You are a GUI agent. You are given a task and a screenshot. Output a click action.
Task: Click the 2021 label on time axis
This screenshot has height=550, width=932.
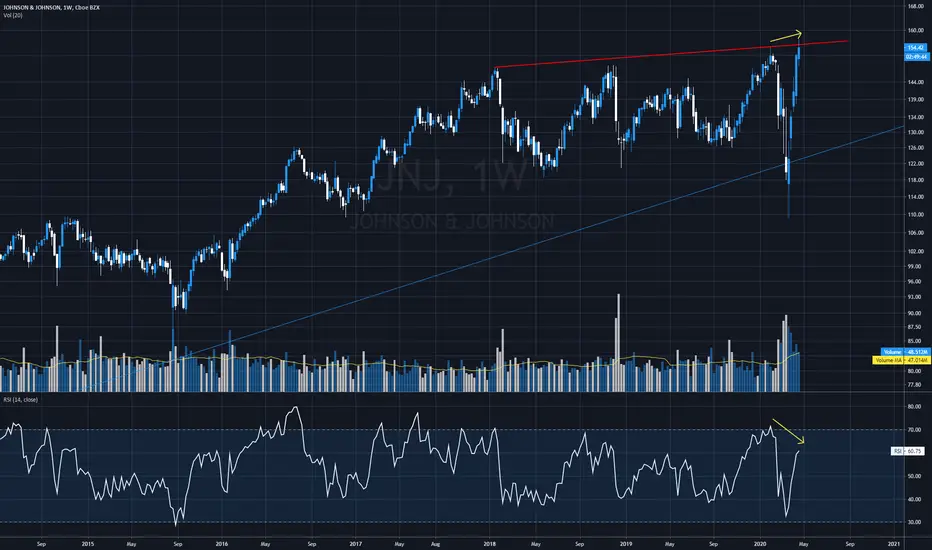(x=893, y=543)
